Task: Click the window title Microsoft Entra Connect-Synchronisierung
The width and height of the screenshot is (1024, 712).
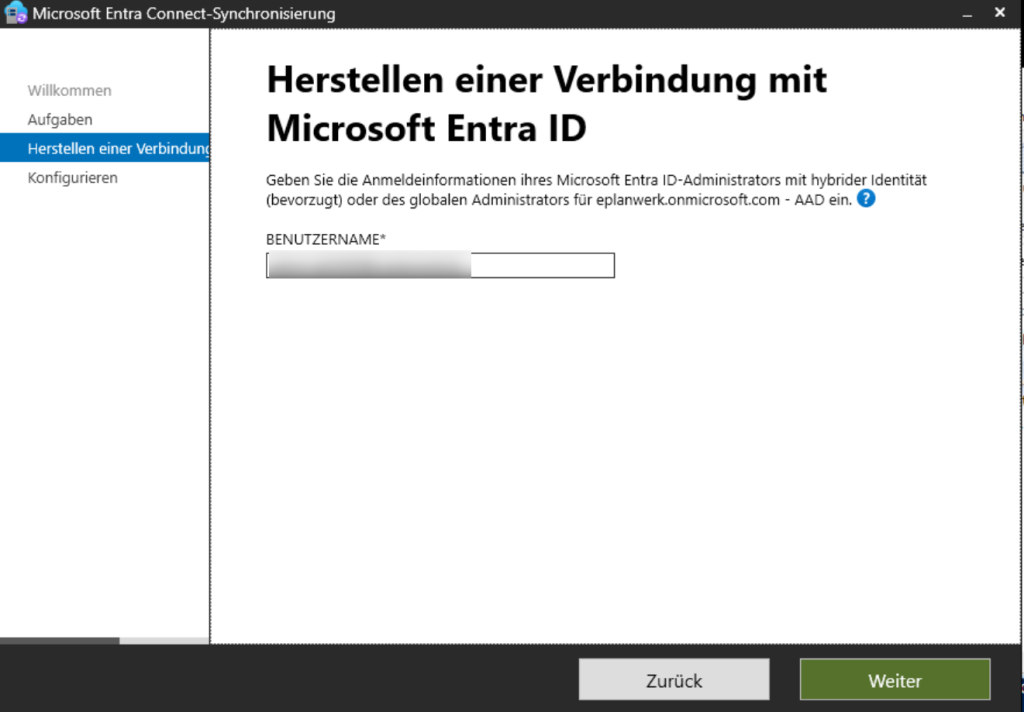Action: pos(184,14)
